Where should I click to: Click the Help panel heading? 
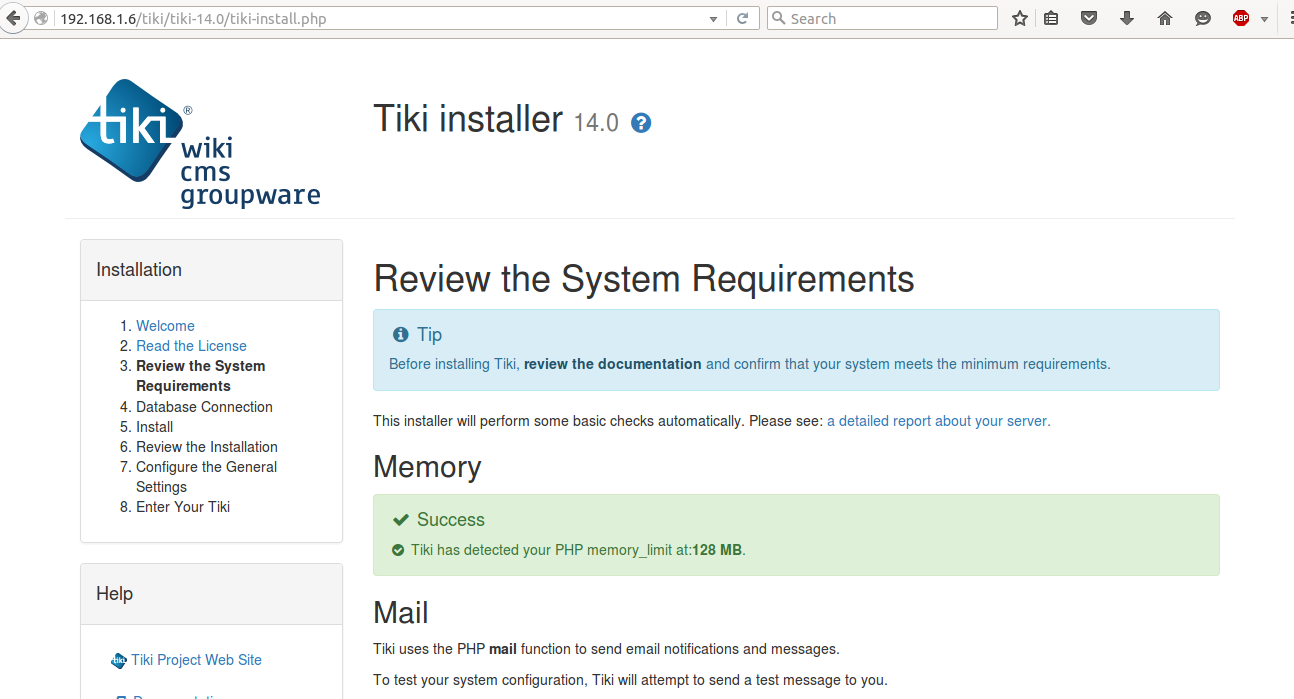[x=114, y=594]
